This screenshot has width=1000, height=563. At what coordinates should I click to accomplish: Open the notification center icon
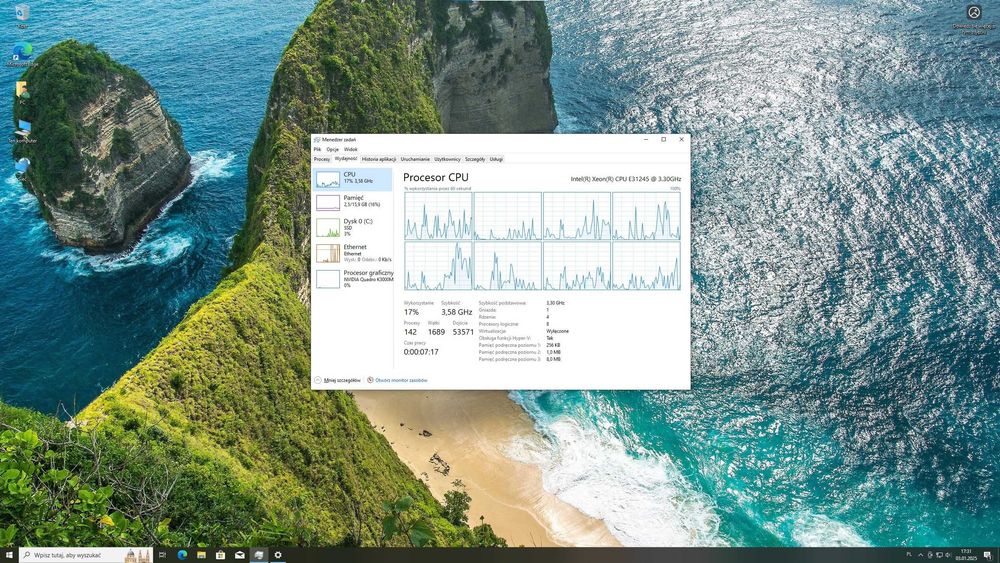987,555
